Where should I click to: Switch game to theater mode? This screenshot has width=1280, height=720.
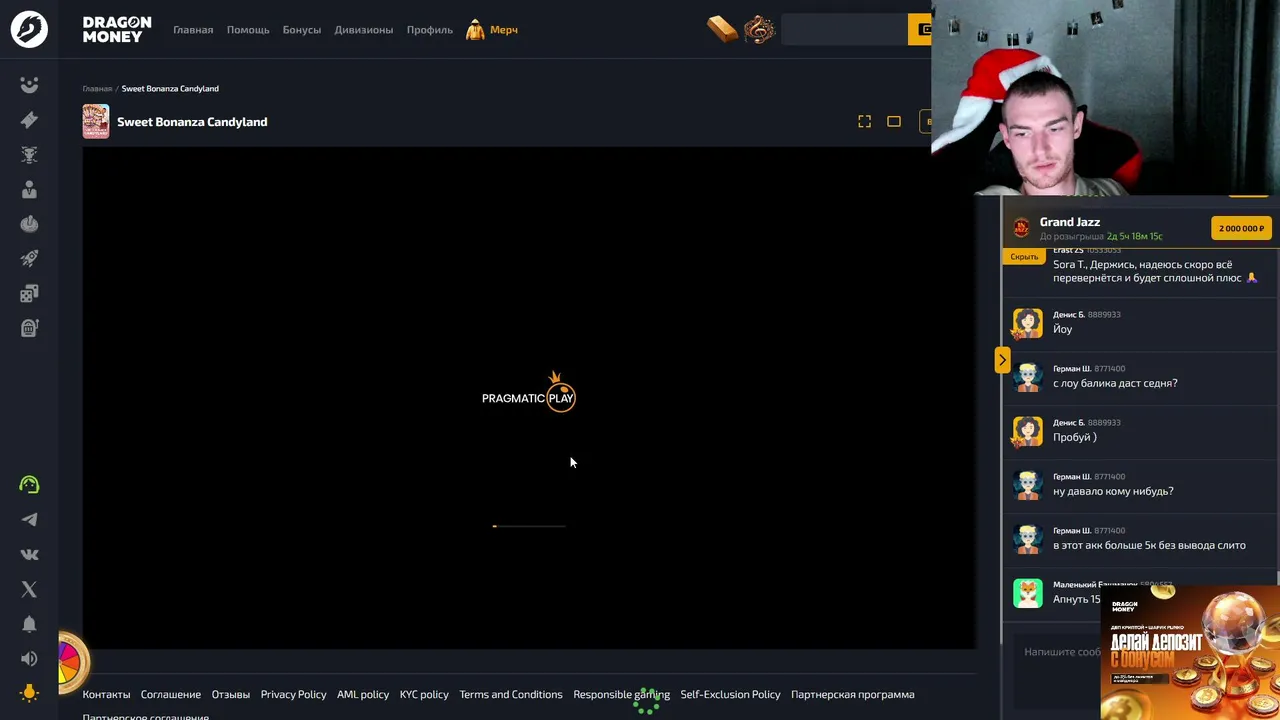coord(894,122)
